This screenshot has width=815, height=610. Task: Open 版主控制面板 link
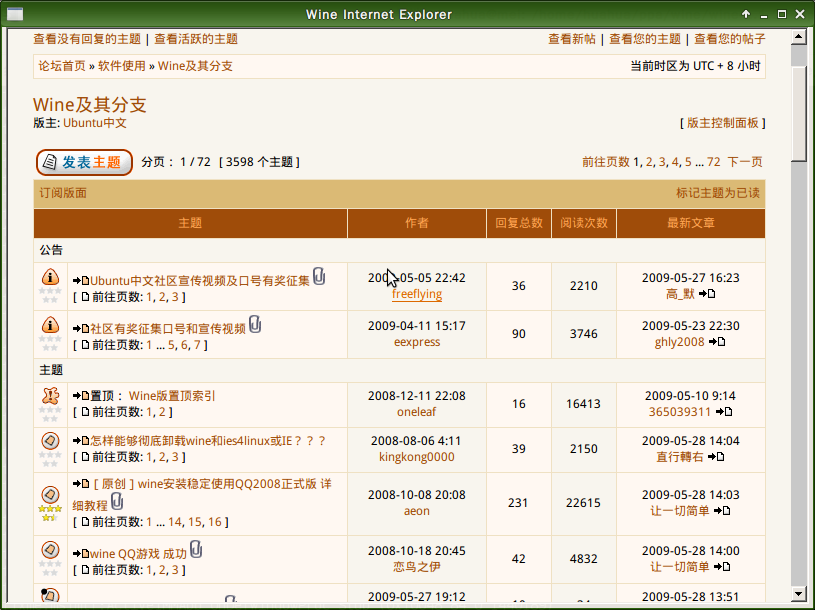point(722,123)
